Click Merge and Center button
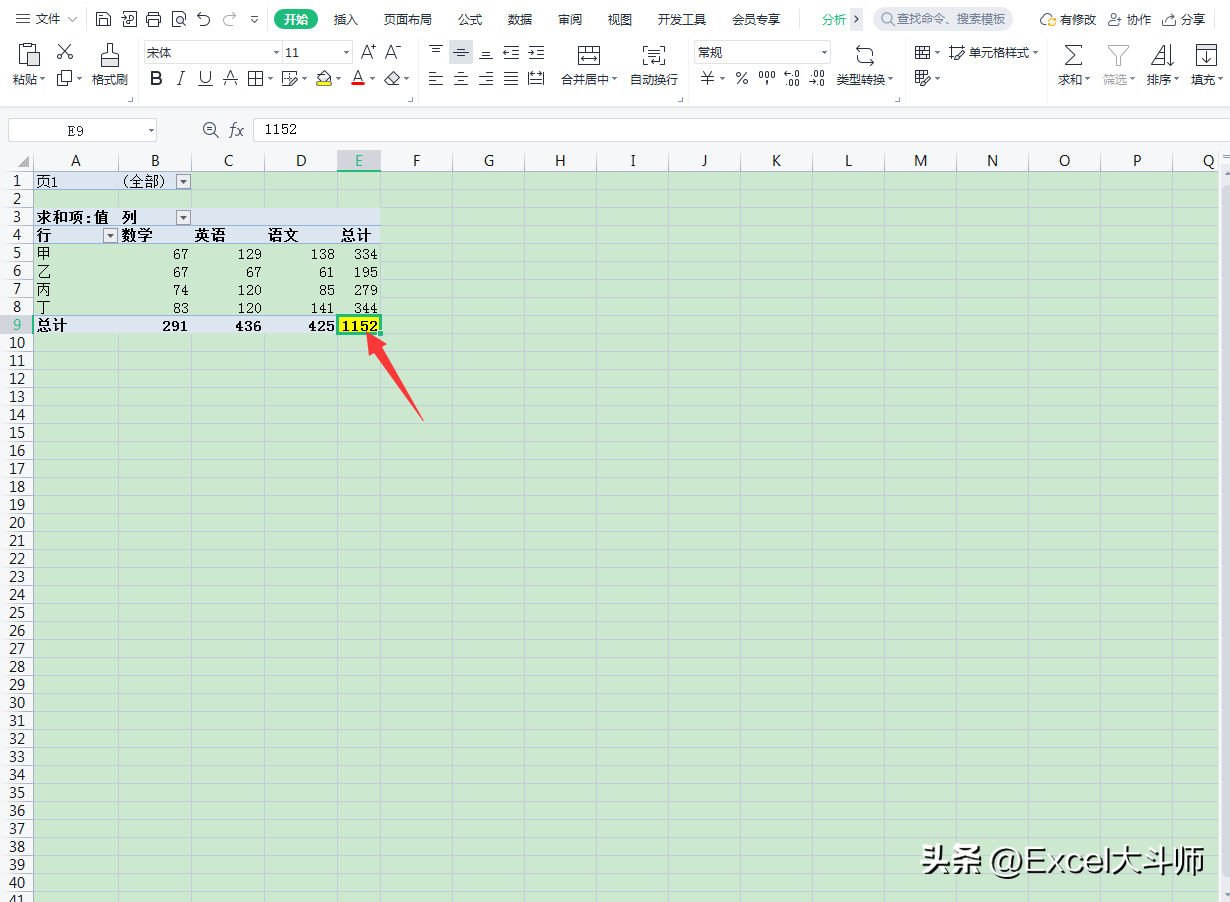 589,64
